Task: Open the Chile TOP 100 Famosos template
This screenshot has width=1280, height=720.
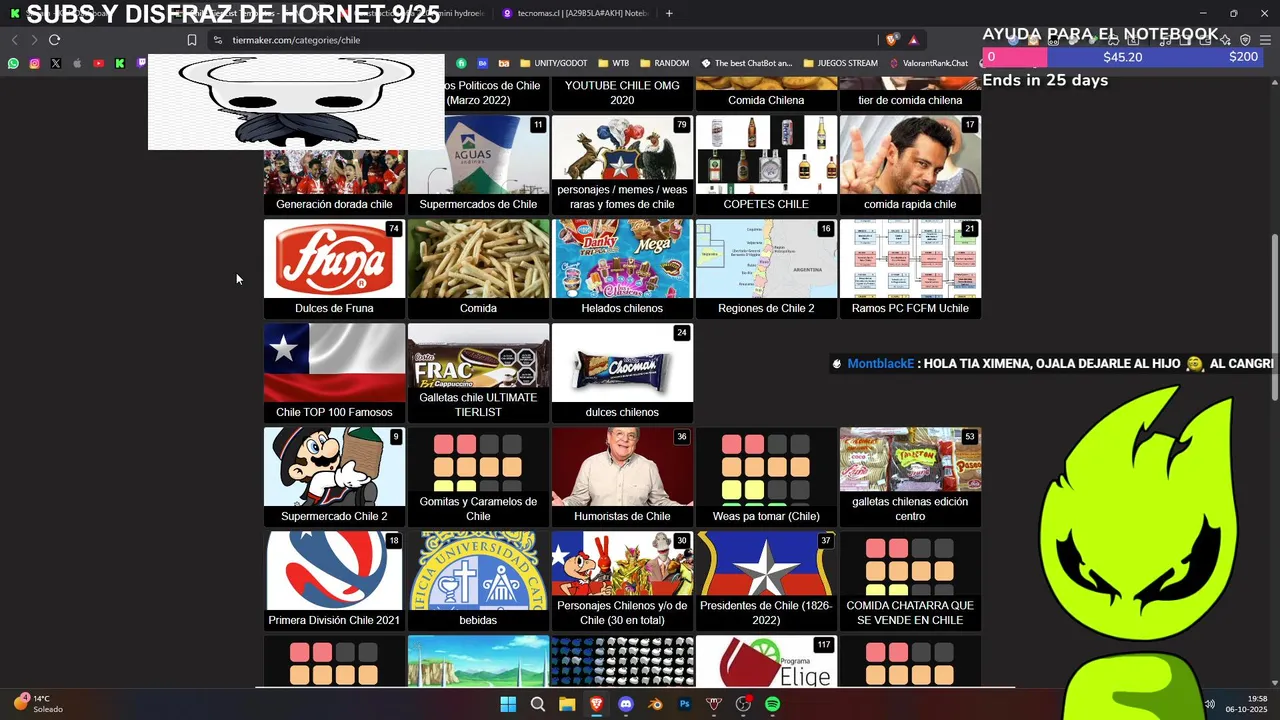Action: 334,372
